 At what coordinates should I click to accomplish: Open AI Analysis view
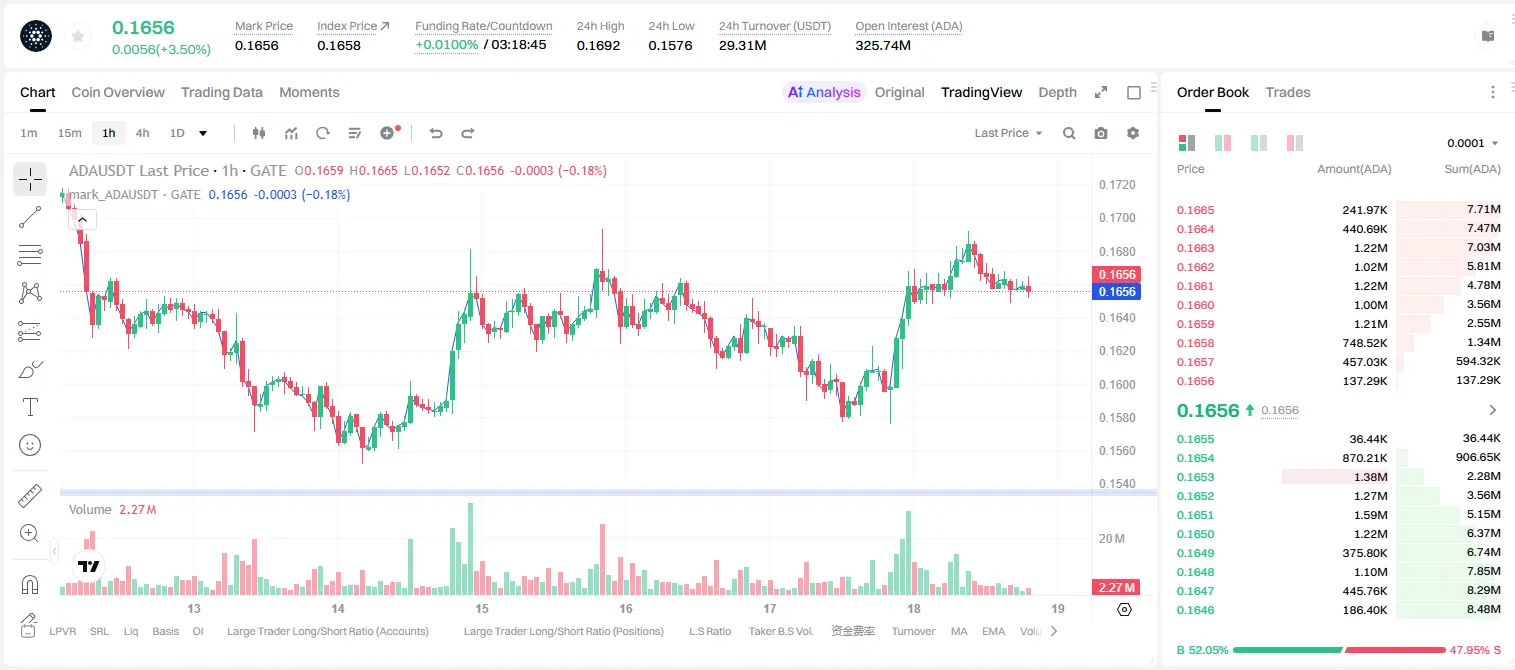pyautogui.click(x=824, y=92)
